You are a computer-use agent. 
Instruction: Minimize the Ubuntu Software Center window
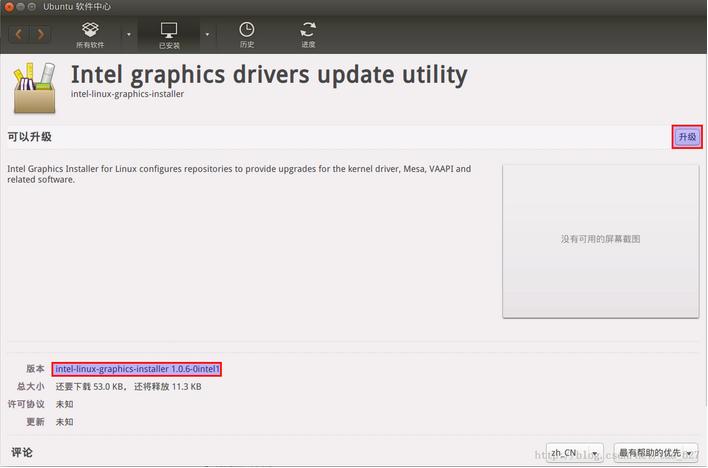(20, 7)
